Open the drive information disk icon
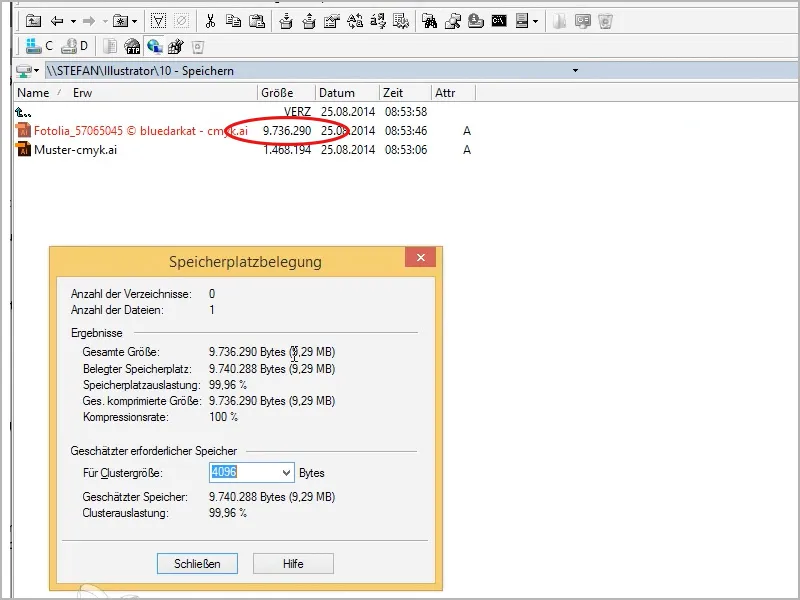 (476, 21)
